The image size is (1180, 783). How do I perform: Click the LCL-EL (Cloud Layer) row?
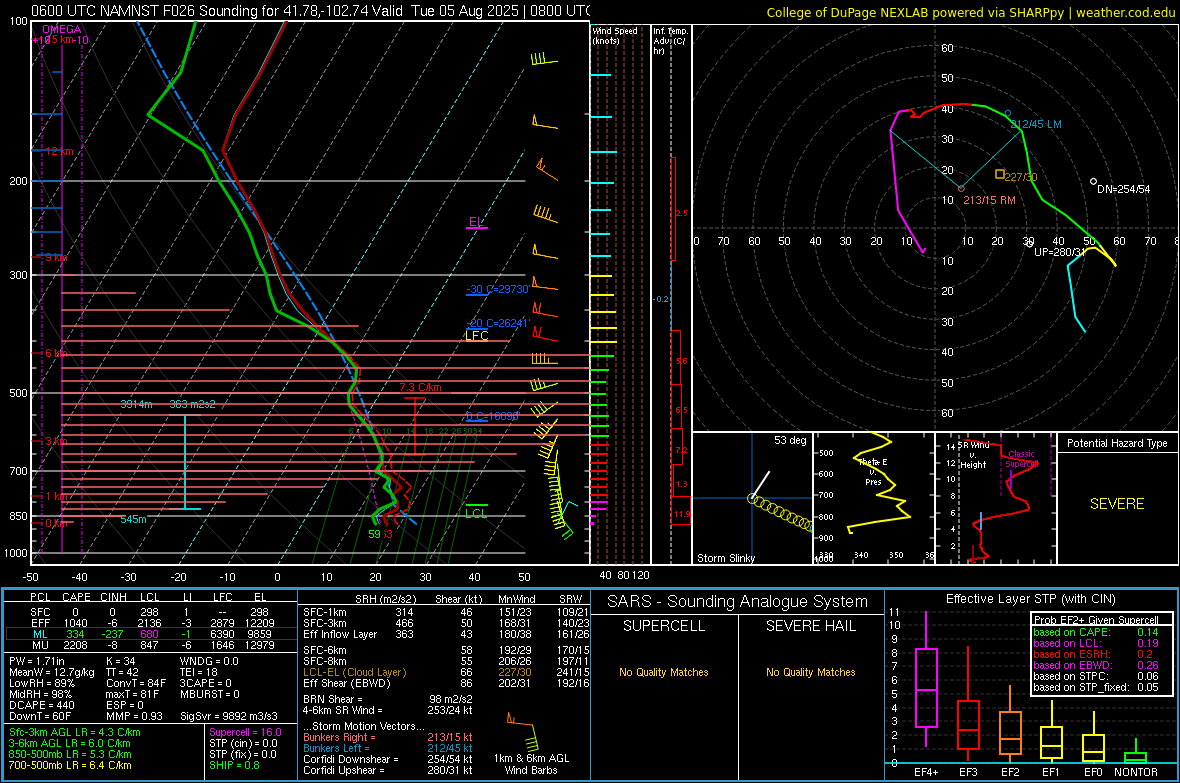(446, 672)
